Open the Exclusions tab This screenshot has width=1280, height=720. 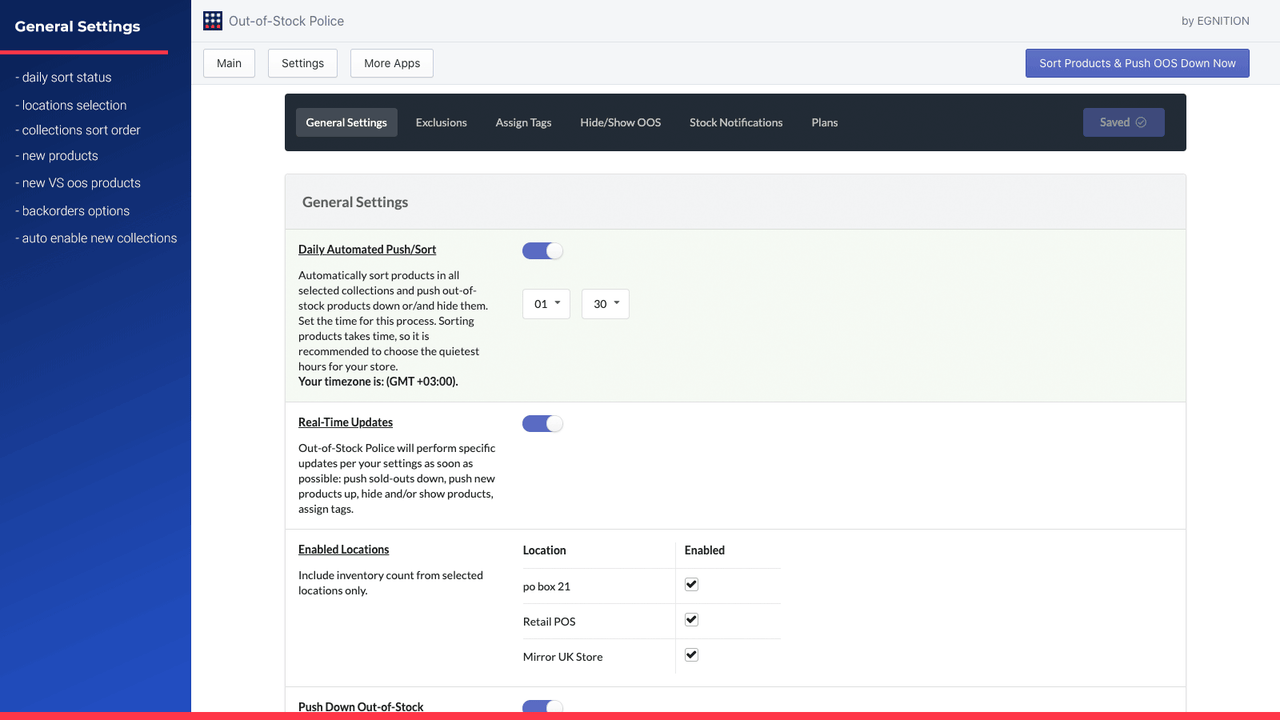coord(441,122)
